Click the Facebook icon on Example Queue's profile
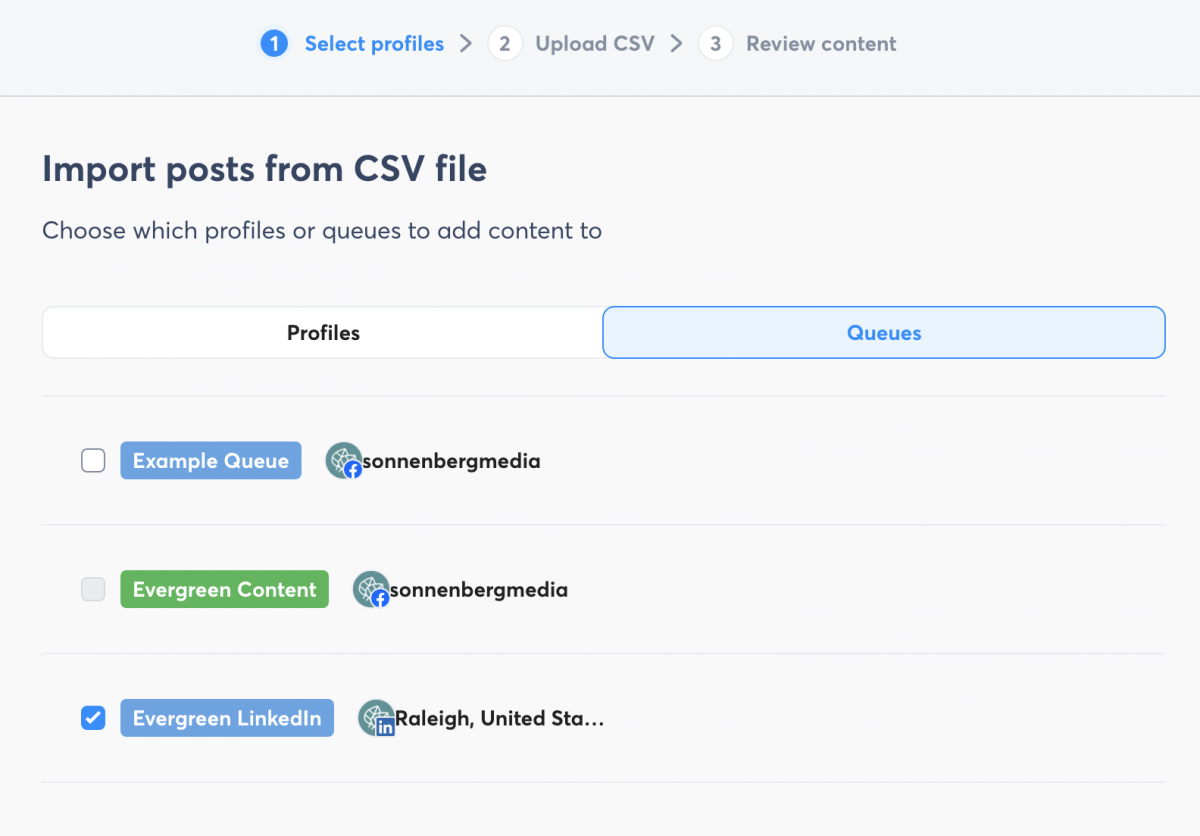This screenshot has width=1200, height=836. pyautogui.click(x=352, y=469)
